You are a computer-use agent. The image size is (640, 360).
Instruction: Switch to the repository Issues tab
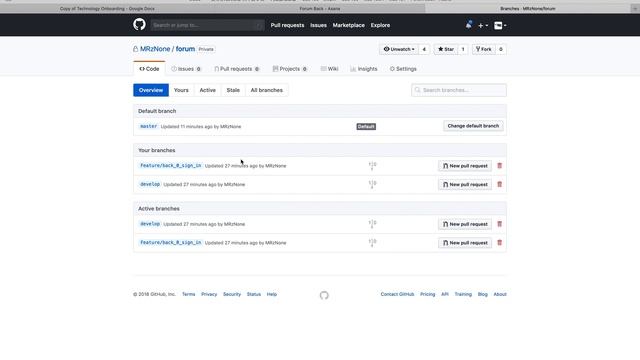[186, 69]
